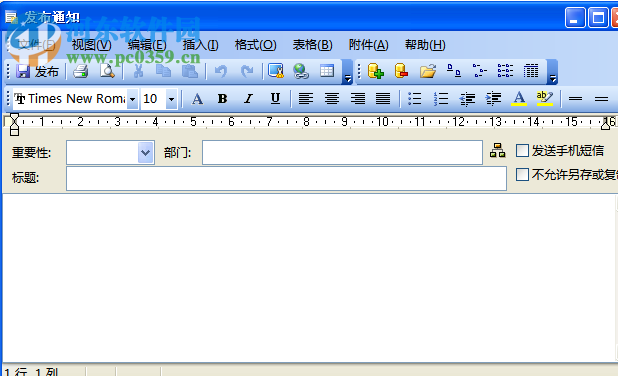Switch attachments to small icons view
This screenshot has width=618, height=376.
(479, 71)
